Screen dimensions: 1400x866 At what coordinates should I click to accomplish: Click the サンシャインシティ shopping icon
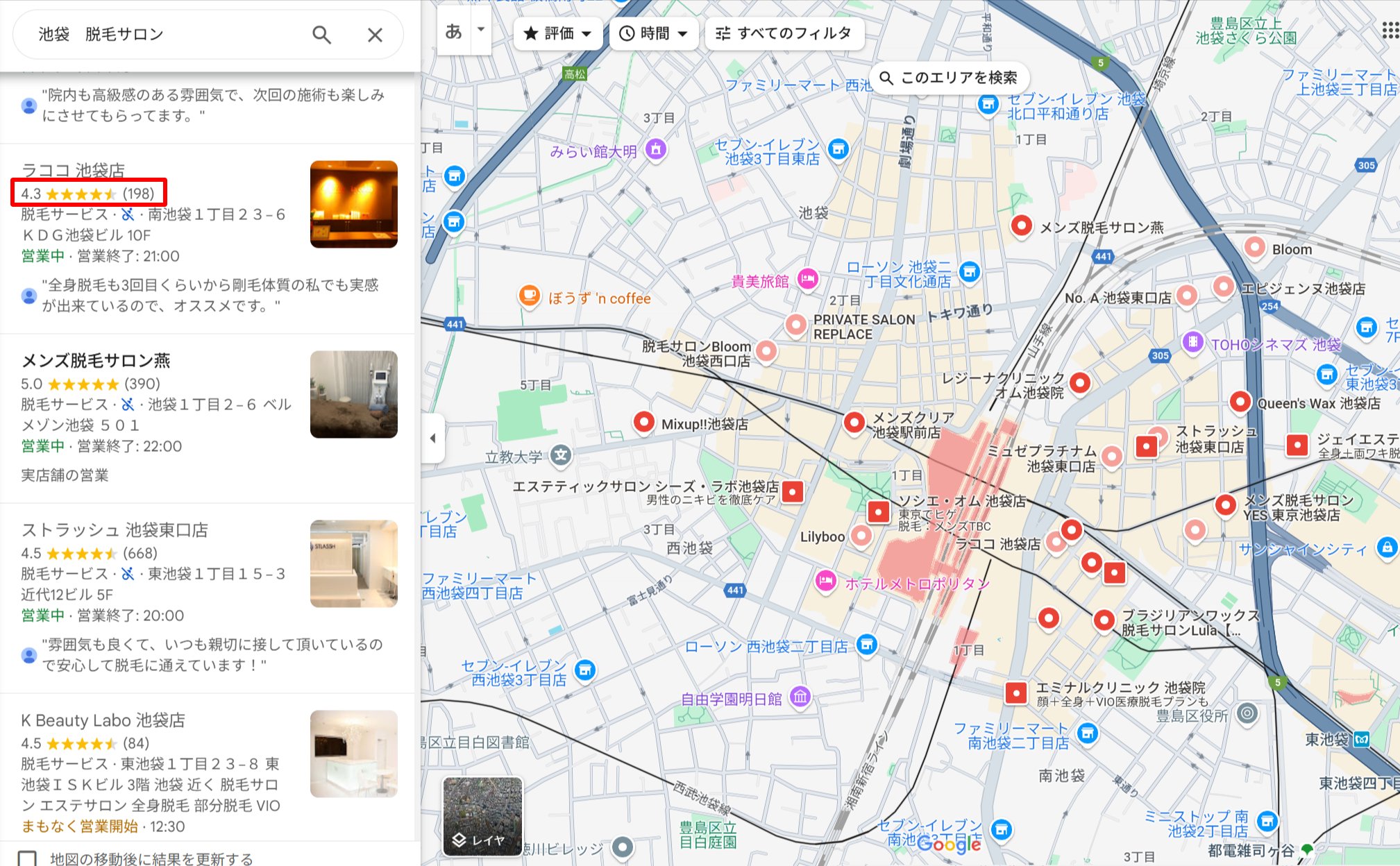[x=1387, y=547]
